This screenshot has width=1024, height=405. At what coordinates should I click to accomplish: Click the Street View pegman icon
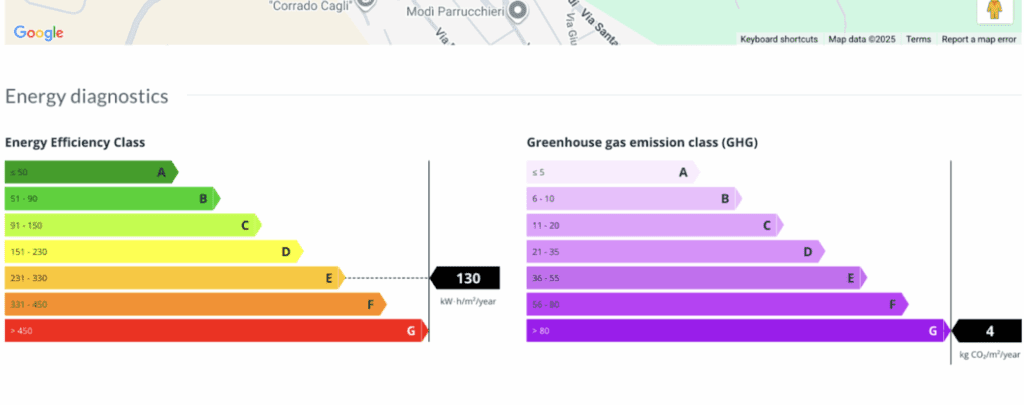tap(993, 10)
